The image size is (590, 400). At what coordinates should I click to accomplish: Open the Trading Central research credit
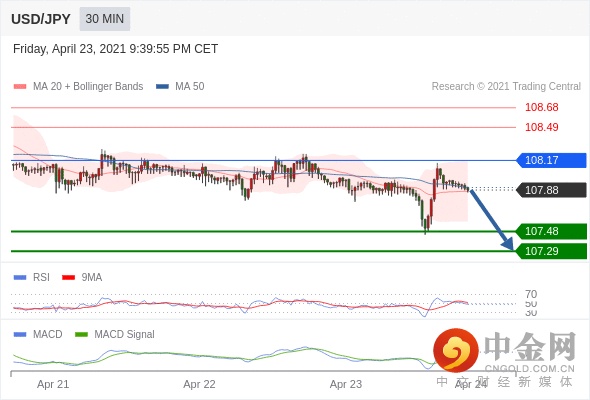click(506, 87)
